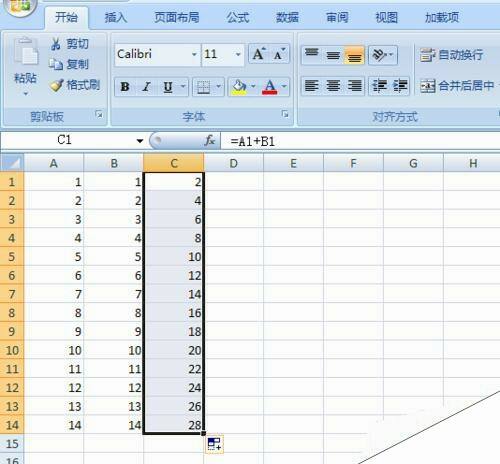This screenshot has width=500, height=464.
Task: Apply red font color
Action: (x=269, y=87)
